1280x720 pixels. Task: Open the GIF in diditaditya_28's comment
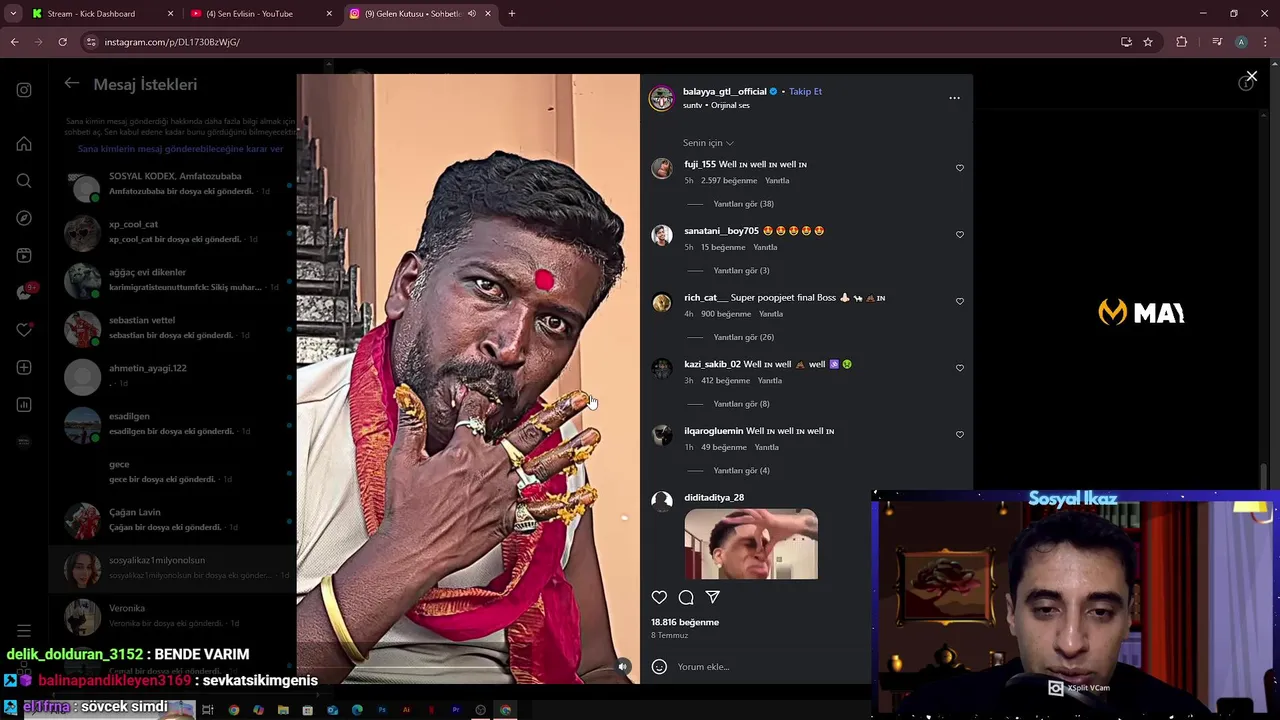click(x=751, y=544)
